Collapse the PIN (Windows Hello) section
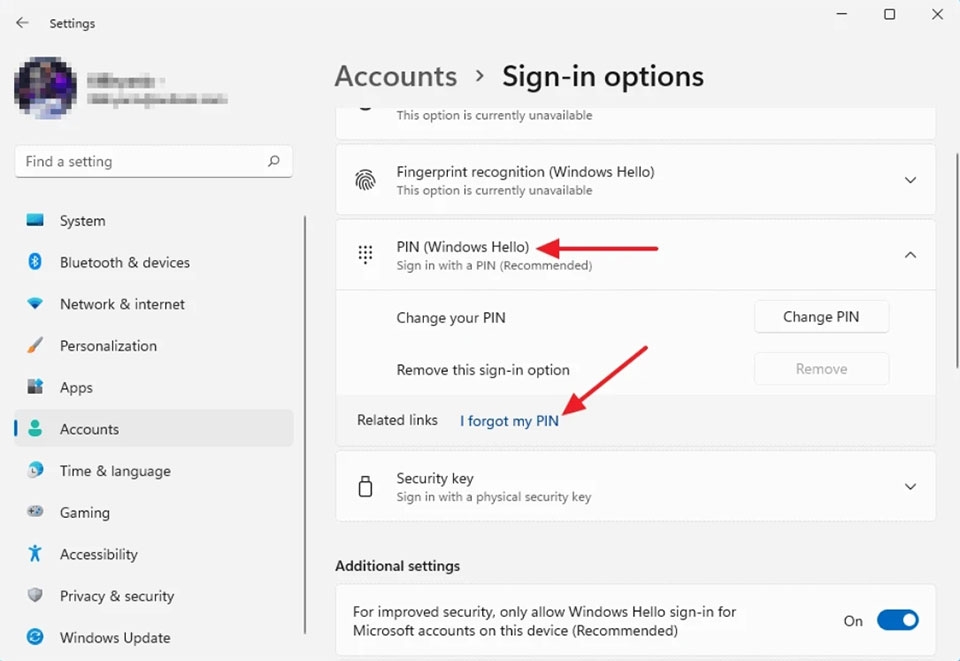The height and width of the screenshot is (661, 960). pyautogui.click(x=910, y=254)
